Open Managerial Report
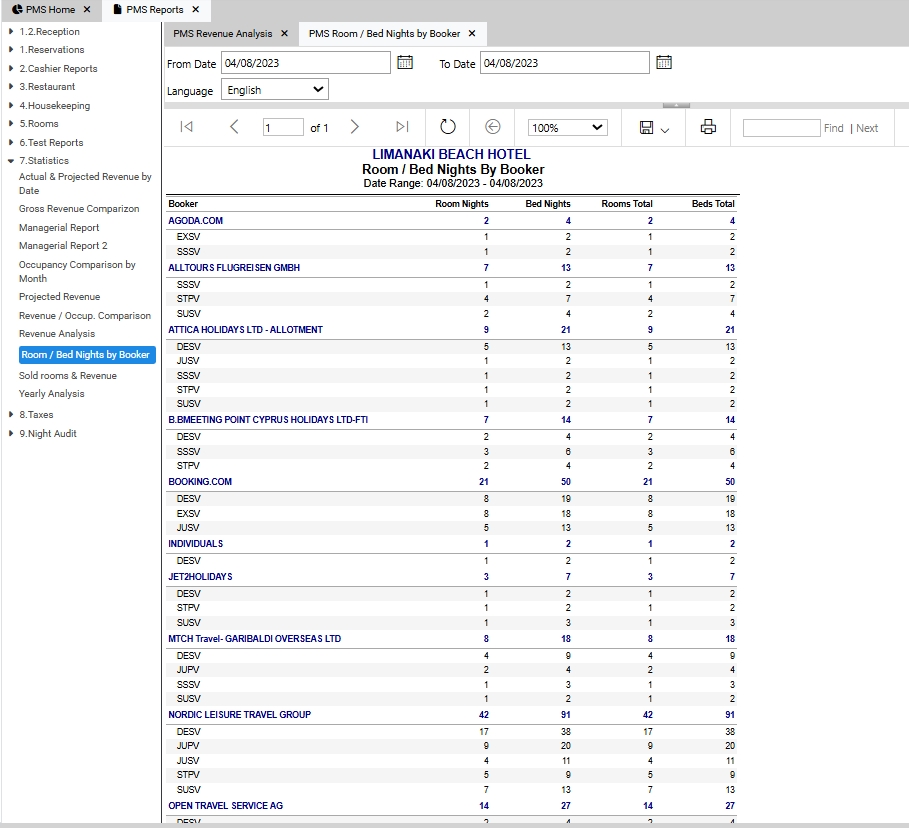The image size is (909, 828). click(59, 228)
